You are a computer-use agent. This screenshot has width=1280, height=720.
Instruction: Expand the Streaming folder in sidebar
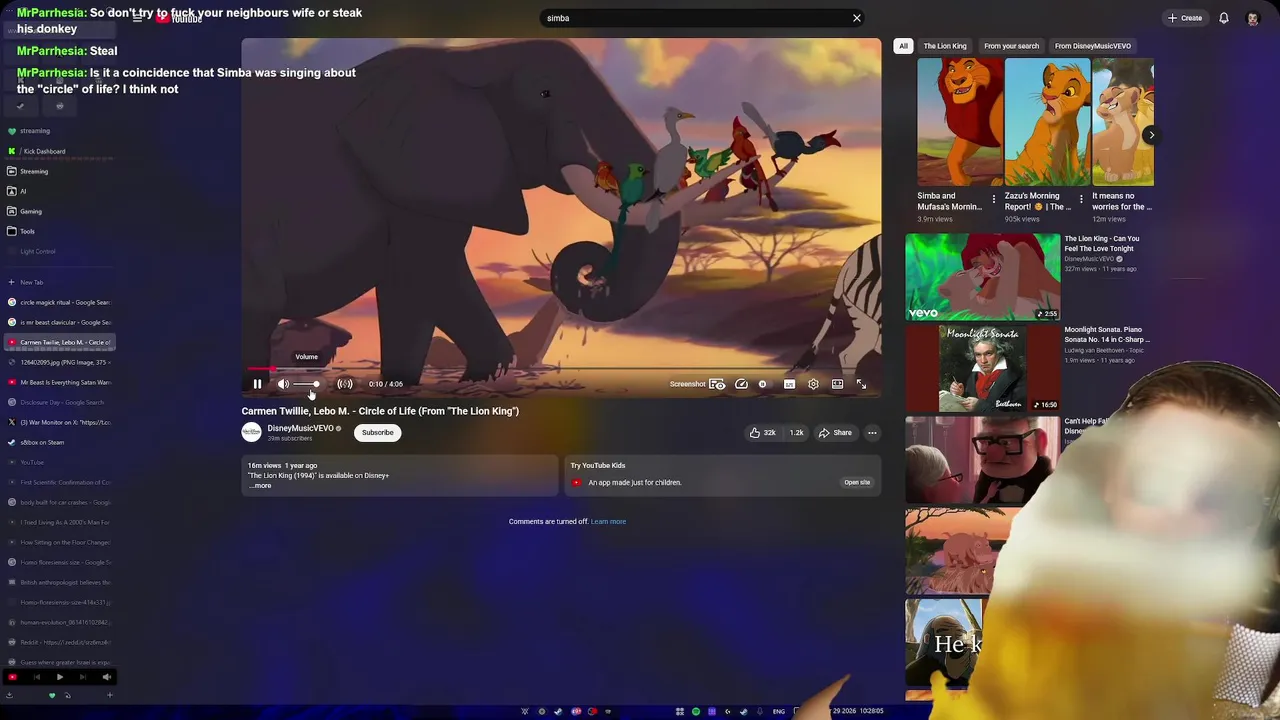(60, 171)
